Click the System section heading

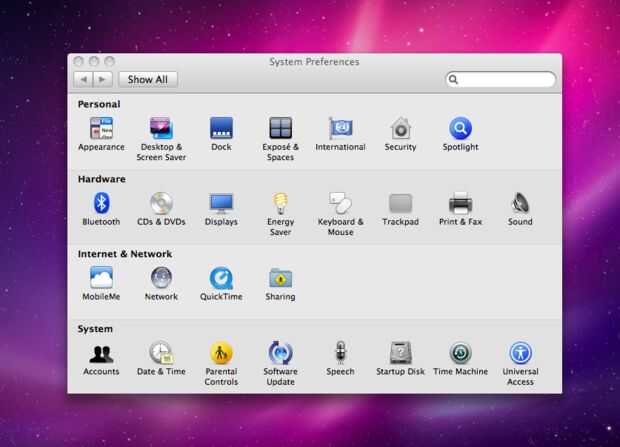[x=95, y=329]
